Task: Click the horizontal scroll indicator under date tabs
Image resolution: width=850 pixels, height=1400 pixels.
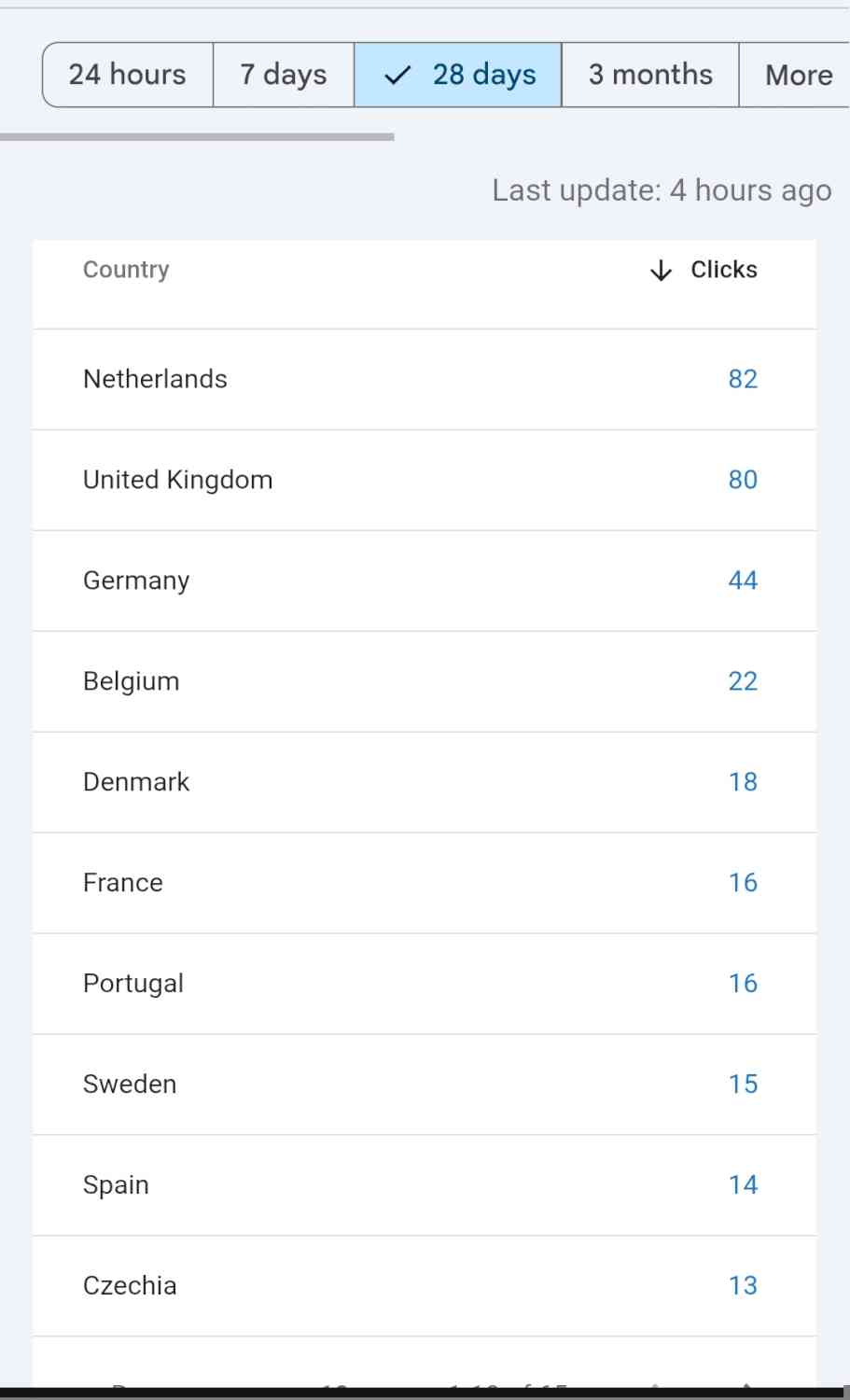Action: (x=197, y=137)
